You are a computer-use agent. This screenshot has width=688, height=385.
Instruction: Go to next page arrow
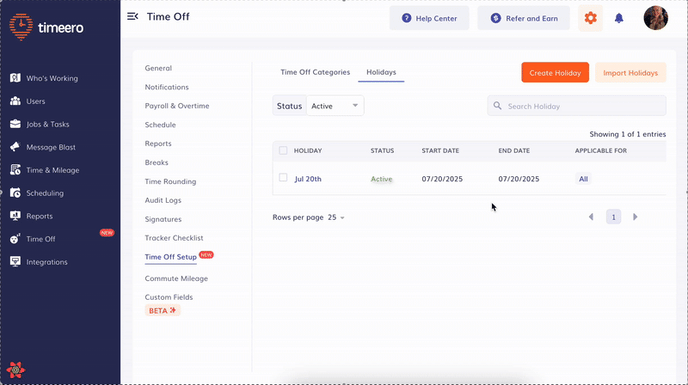(x=635, y=217)
